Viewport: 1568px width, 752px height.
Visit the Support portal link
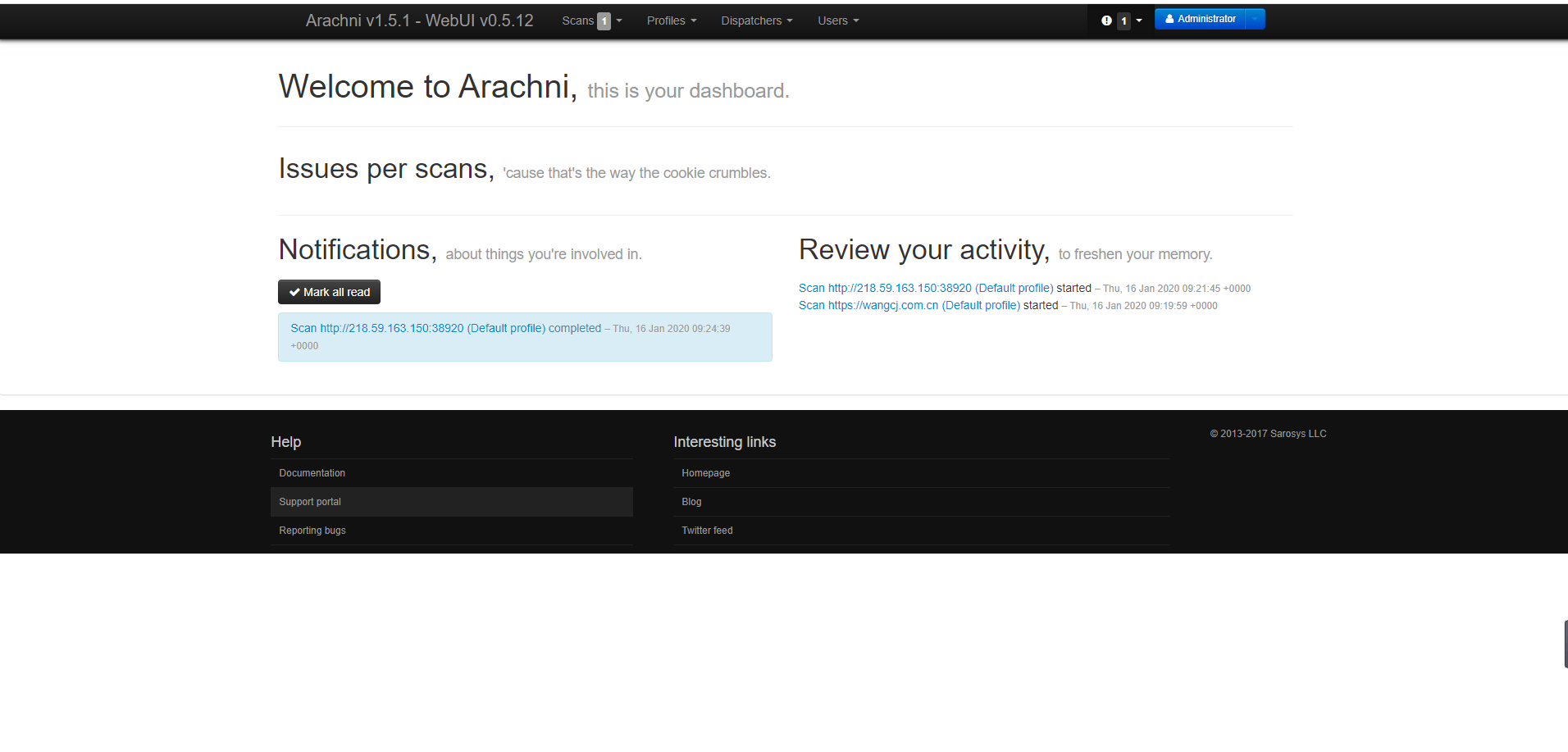coord(310,502)
